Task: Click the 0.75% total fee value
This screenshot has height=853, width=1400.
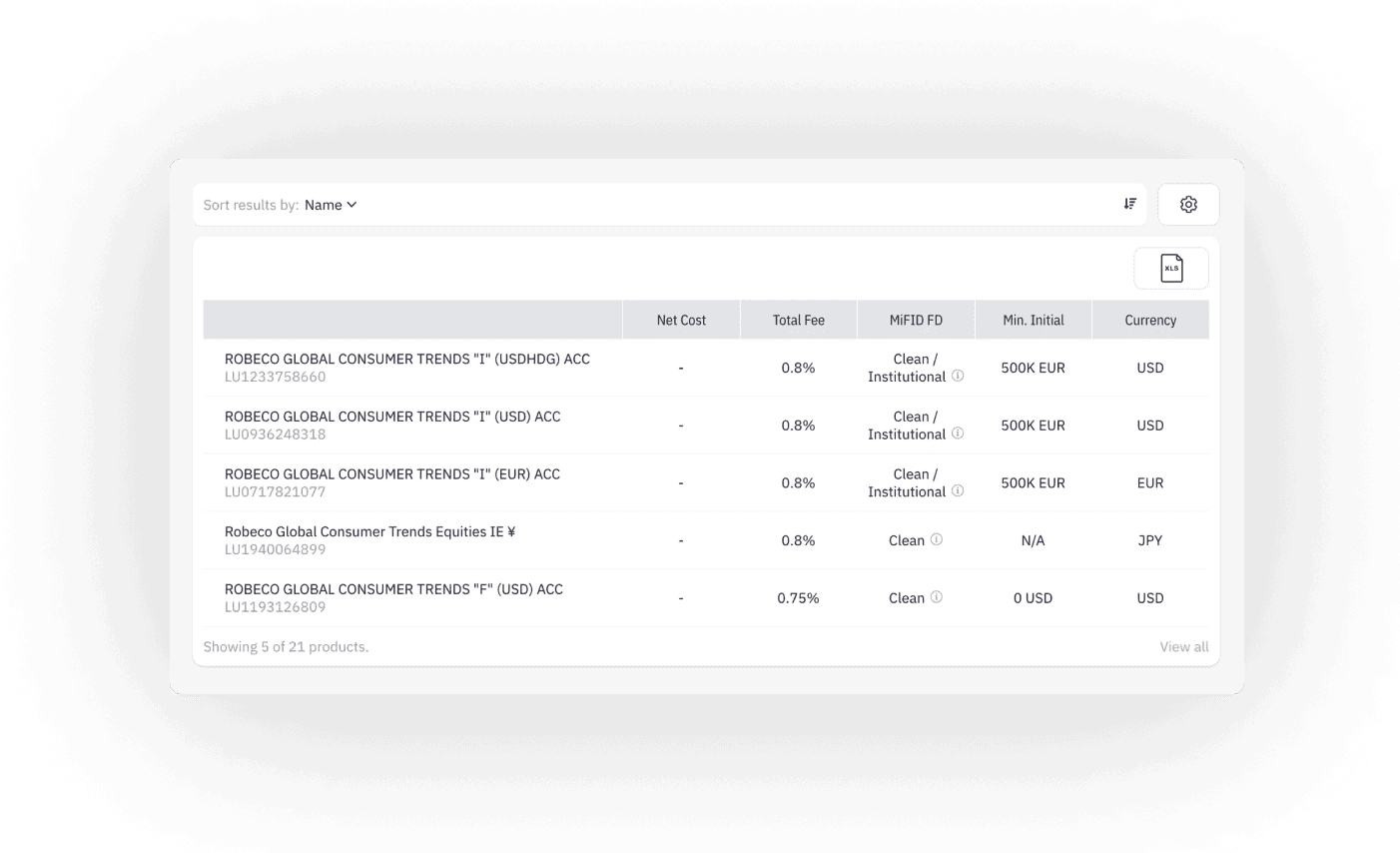Action: 798,598
